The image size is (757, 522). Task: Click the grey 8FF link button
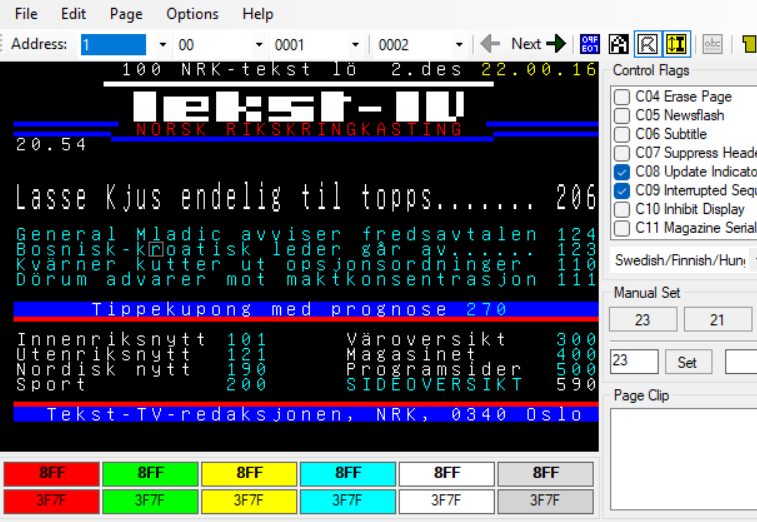(546, 473)
